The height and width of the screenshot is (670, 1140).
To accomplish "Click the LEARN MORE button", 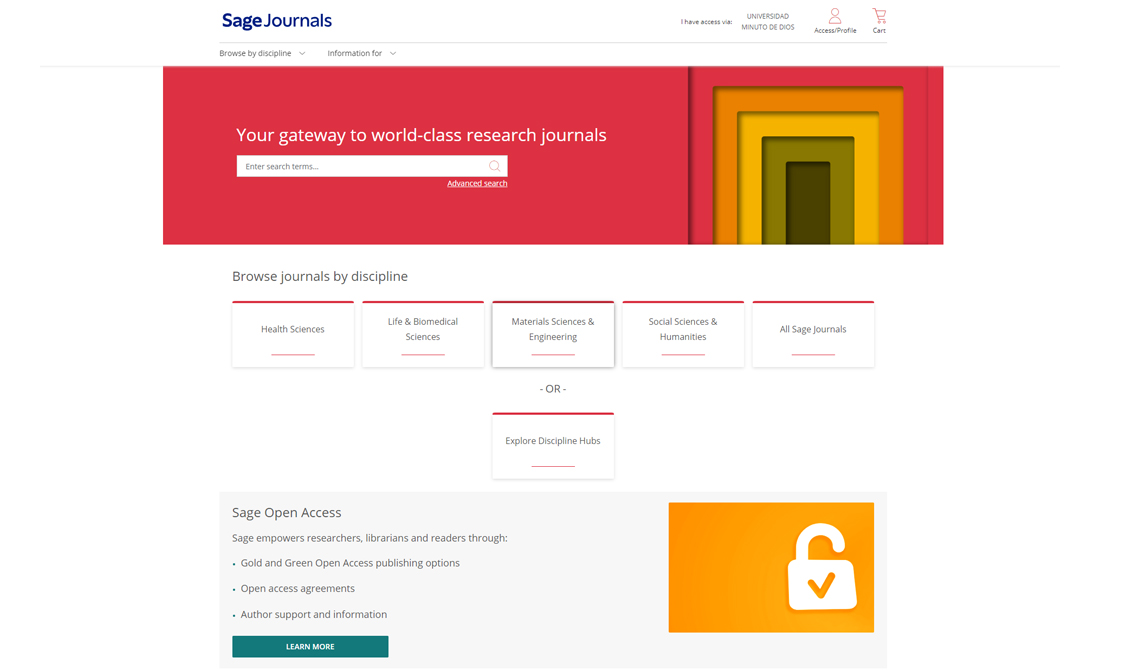I will tap(310, 647).
